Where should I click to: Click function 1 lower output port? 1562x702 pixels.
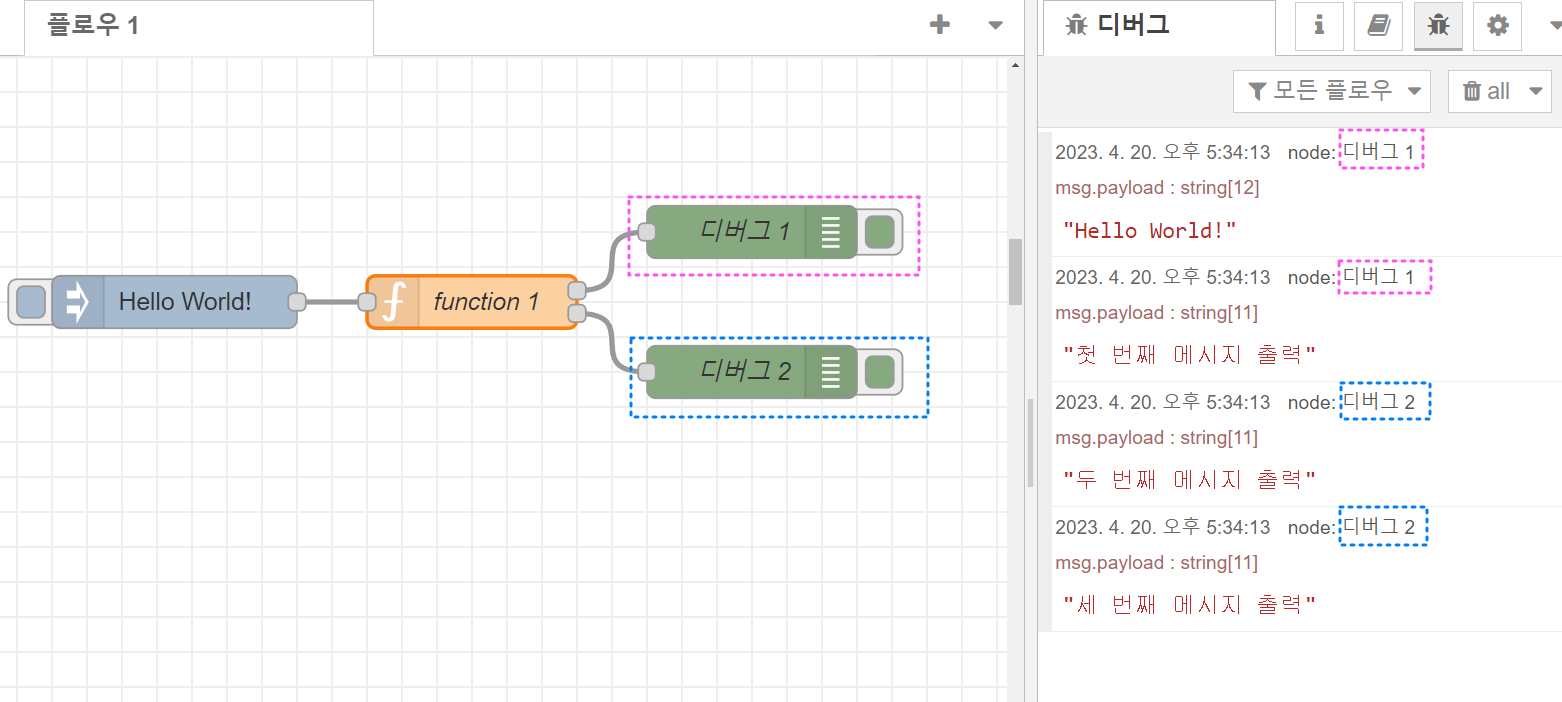click(576, 314)
